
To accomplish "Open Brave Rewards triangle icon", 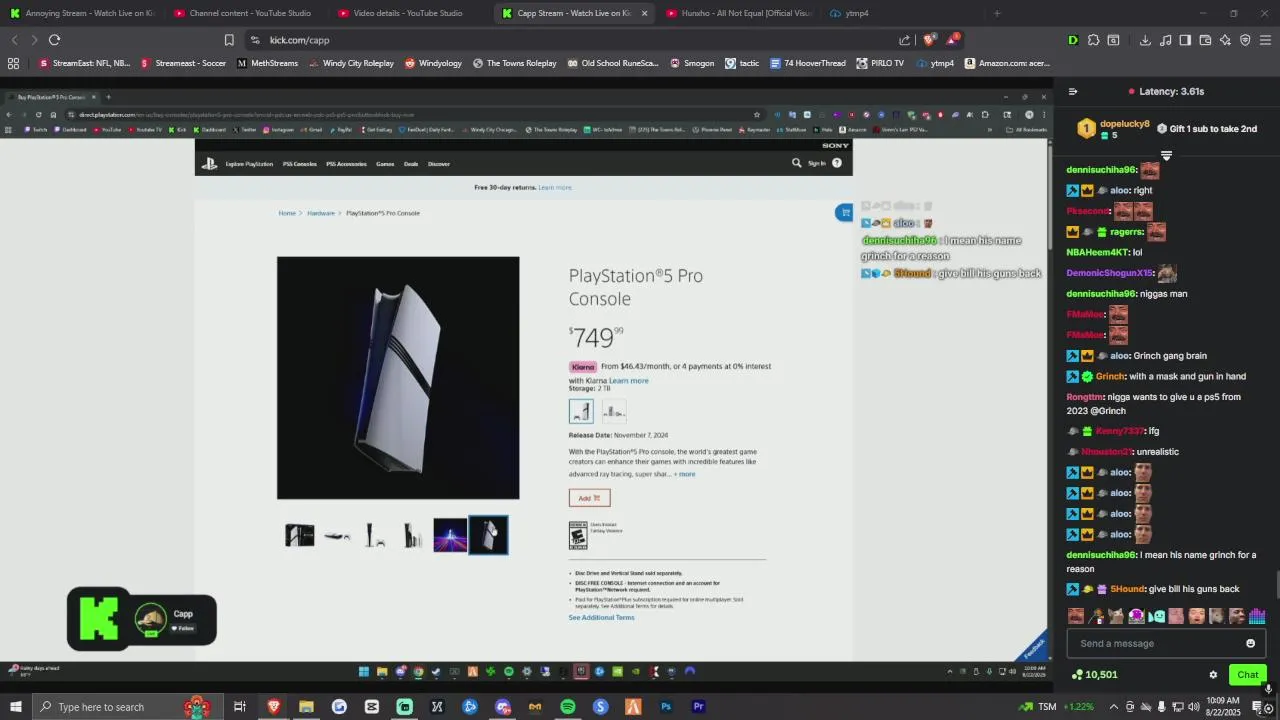I will [953, 40].
